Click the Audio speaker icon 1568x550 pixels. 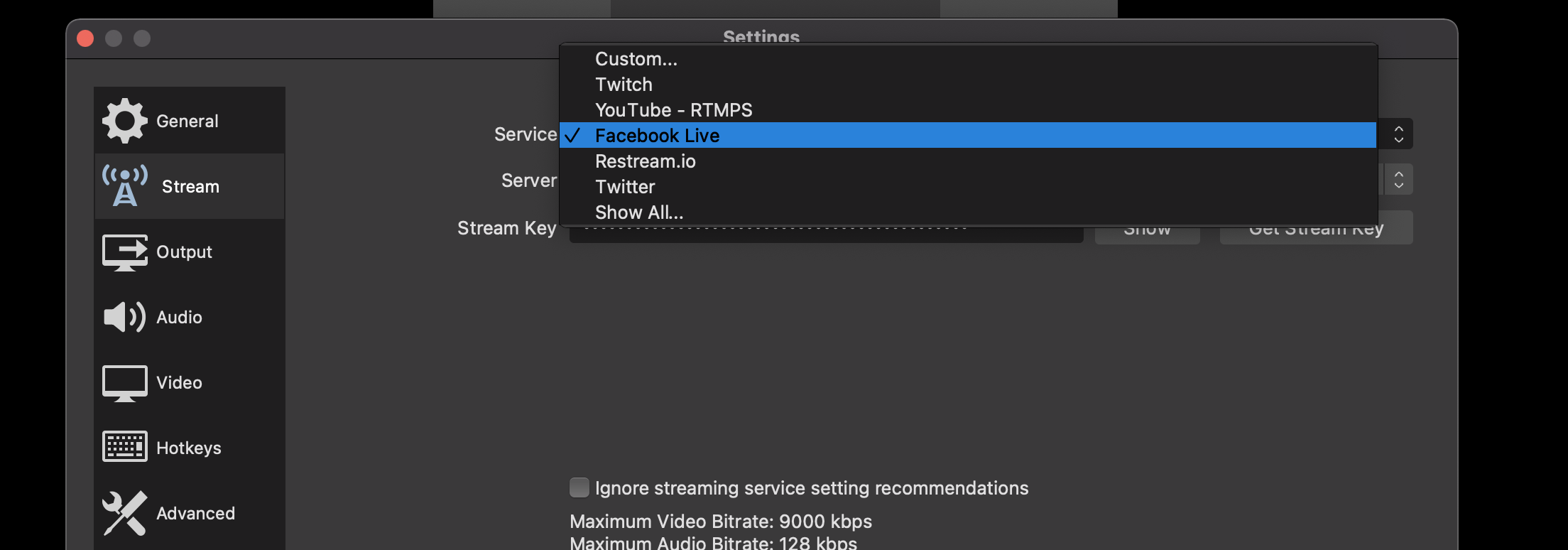125,317
